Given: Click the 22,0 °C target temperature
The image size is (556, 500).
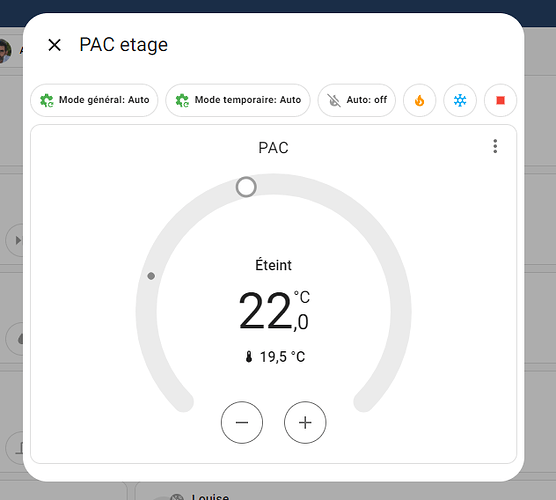Looking at the screenshot, I should 274,311.
